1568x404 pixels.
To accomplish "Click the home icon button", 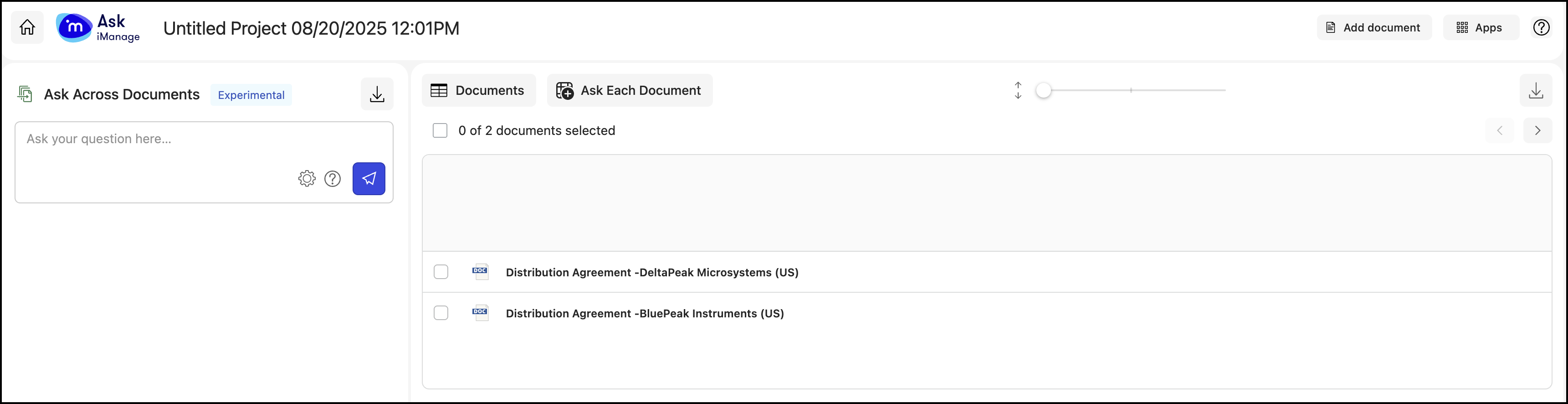I will [27, 27].
